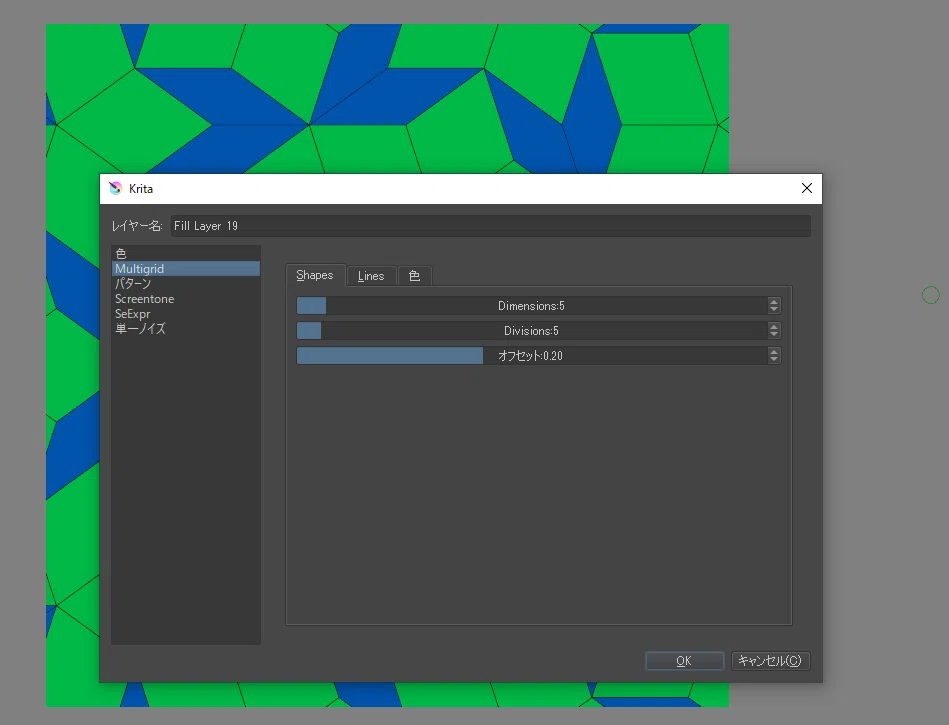Select the 色 generator in the list
This screenshot has width=949, height=725.
pyautogui.click(x=186, y=254)
